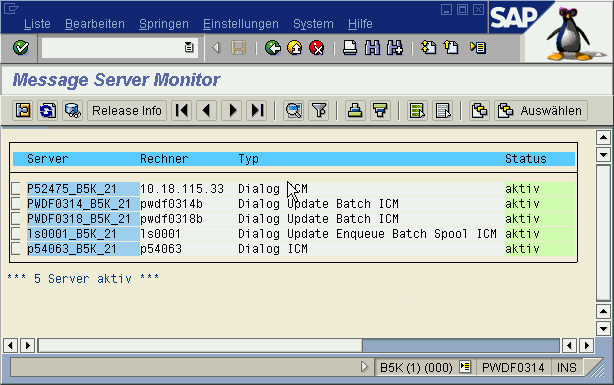Image resolution: width=614 pixels, height=385 pixels.
Task: Open the Bearbeiten menu
Action: (x=95, y=24)
